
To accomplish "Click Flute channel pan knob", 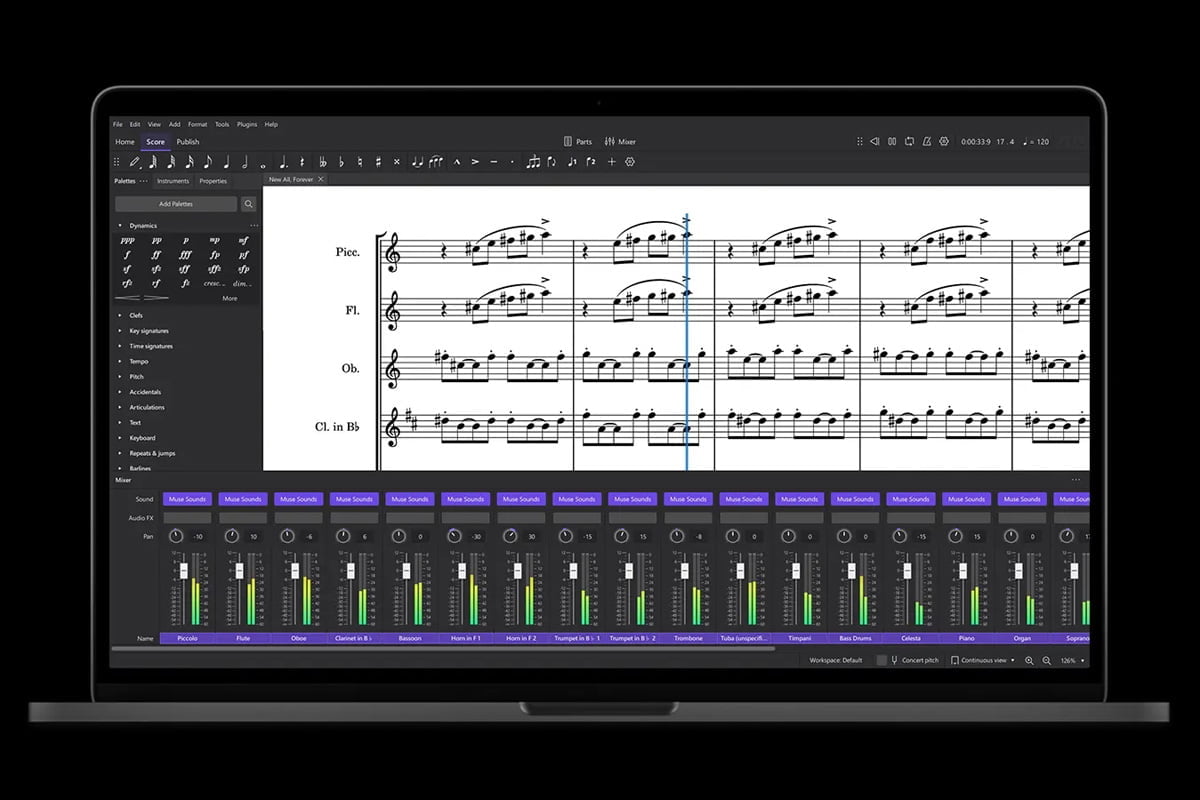I will [x=231, y=536].
